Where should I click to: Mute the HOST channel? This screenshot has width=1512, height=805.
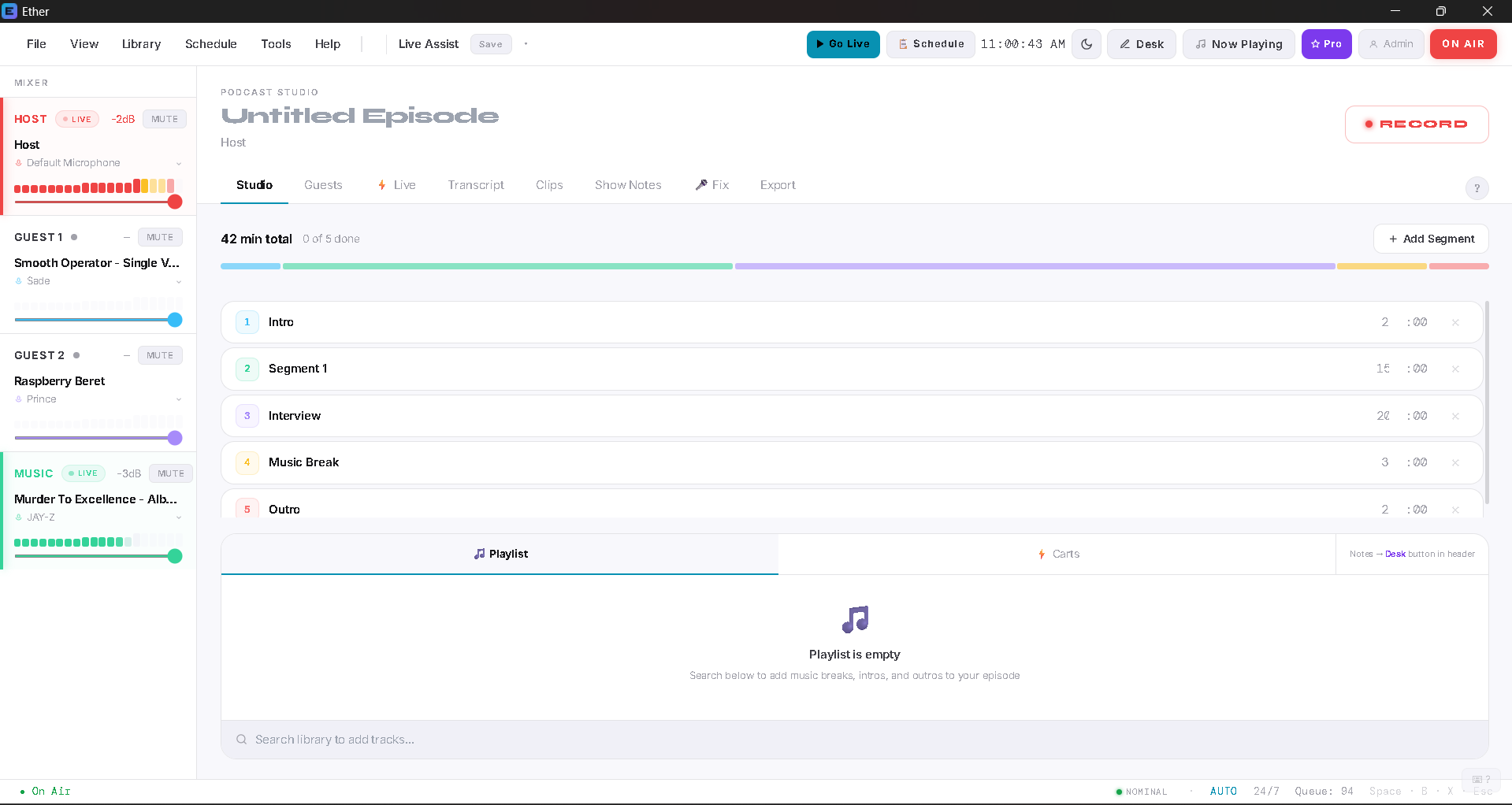(165, 119)
